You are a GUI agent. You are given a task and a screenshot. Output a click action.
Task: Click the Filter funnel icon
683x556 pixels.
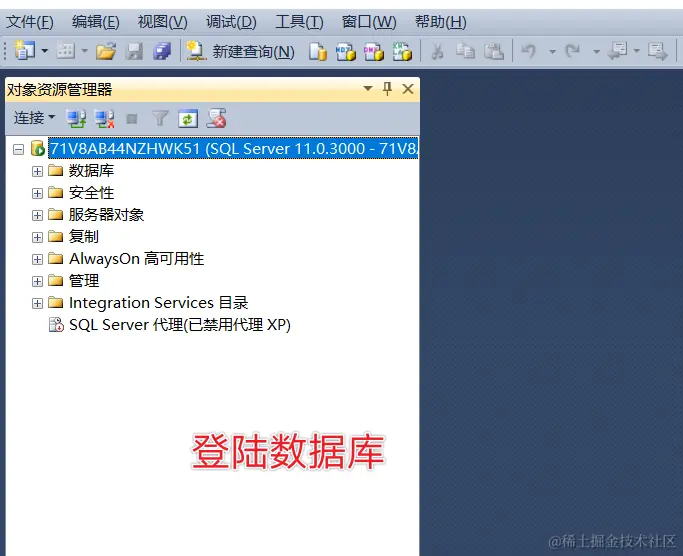coord(160,118)
